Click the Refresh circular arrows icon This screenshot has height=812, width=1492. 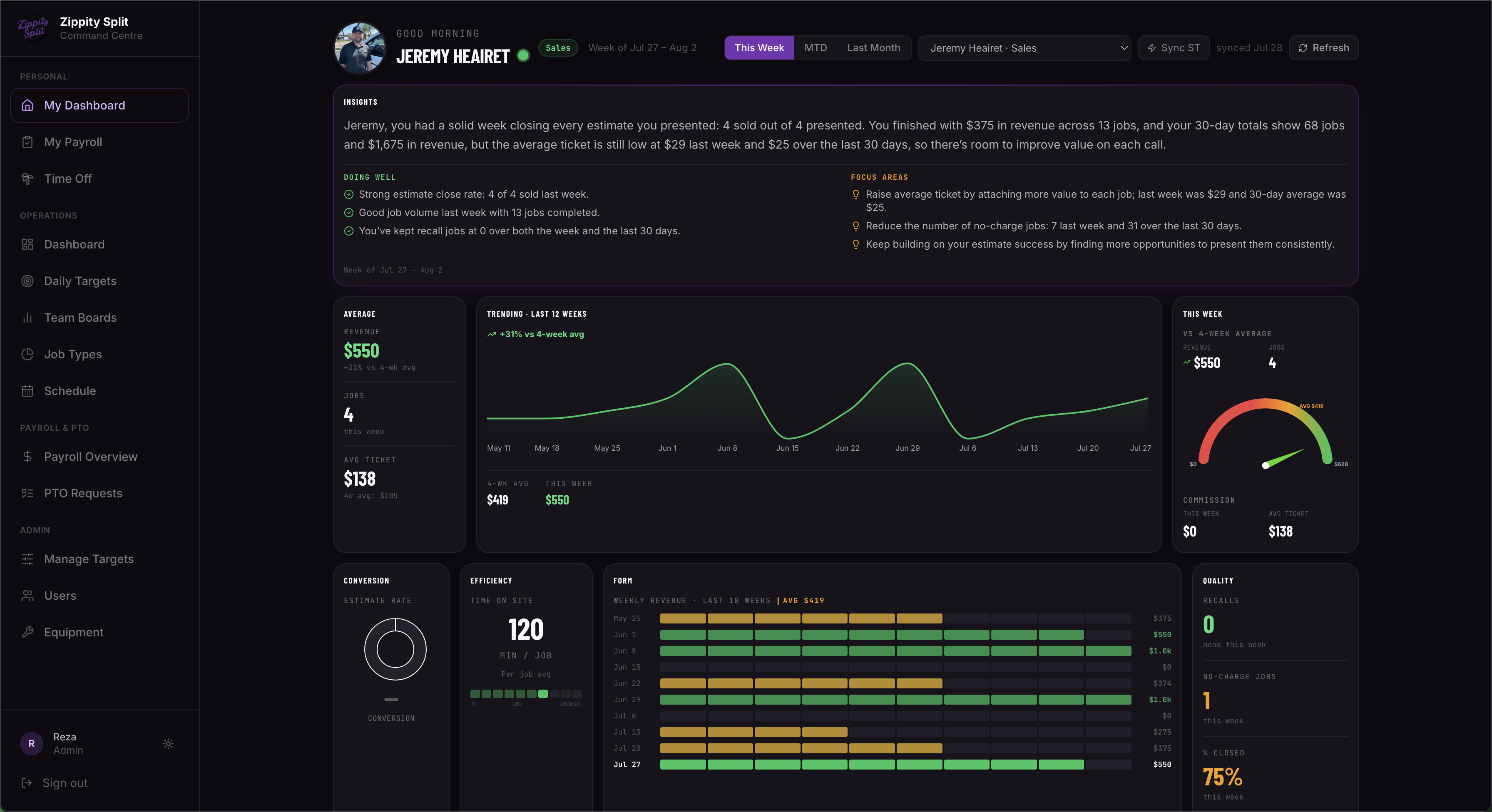pyautogui.click(x=1303, y=48)
